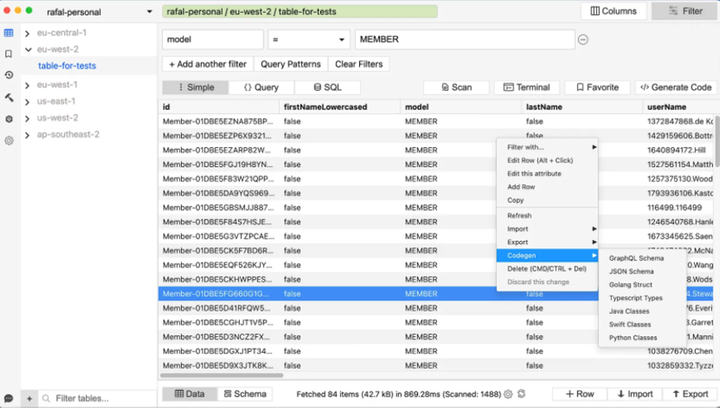Collapse the eu-west-2 region
This screenshot has height=408, width=720.
[x=28, y=50]
